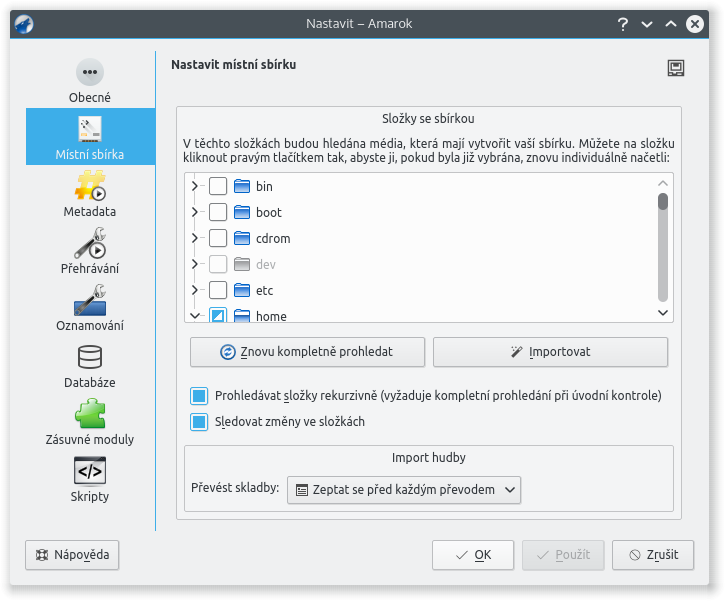Viewport: 725px width, 601px height.
Task: Click the etc folder icon
Action: click(x=241, y=290)
